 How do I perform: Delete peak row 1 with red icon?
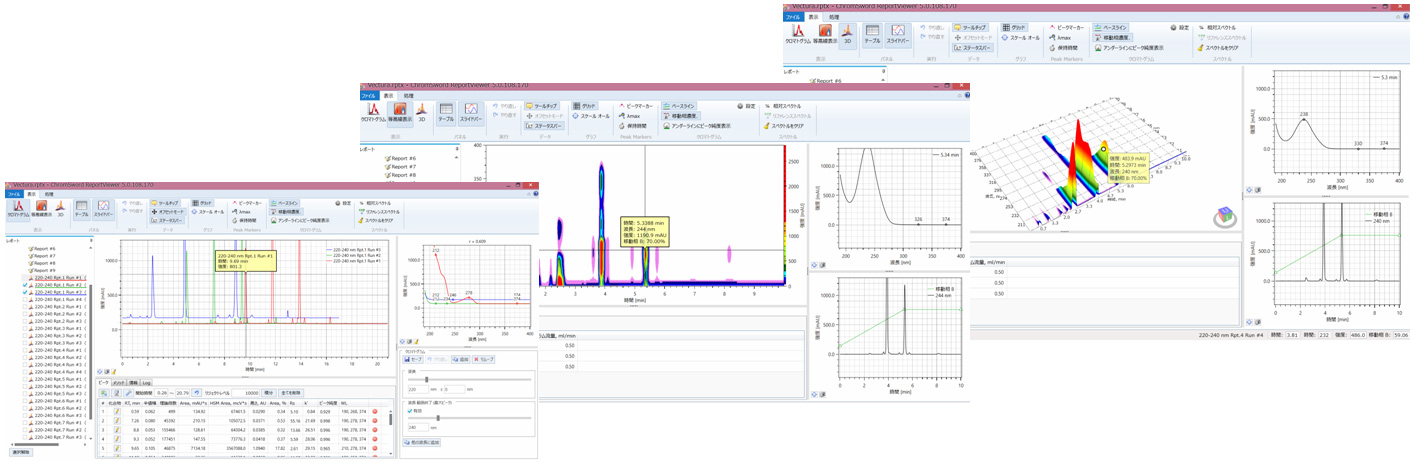pyautogui.click(x=374, y=411)
